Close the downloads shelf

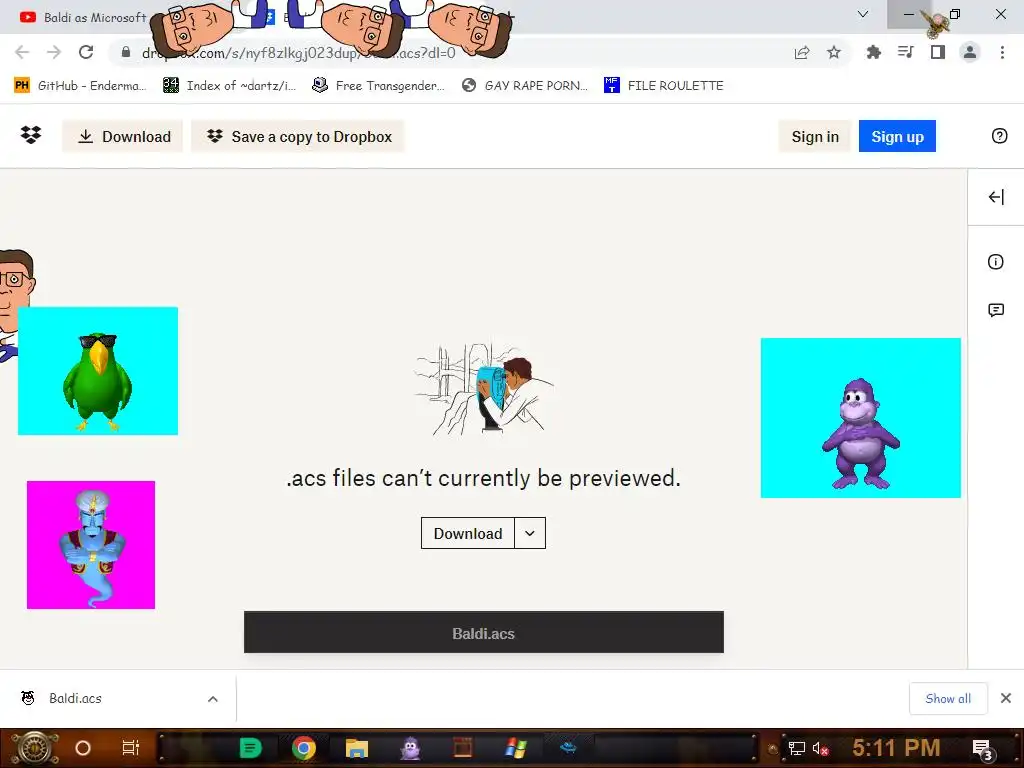click(x=1006, y=699)
